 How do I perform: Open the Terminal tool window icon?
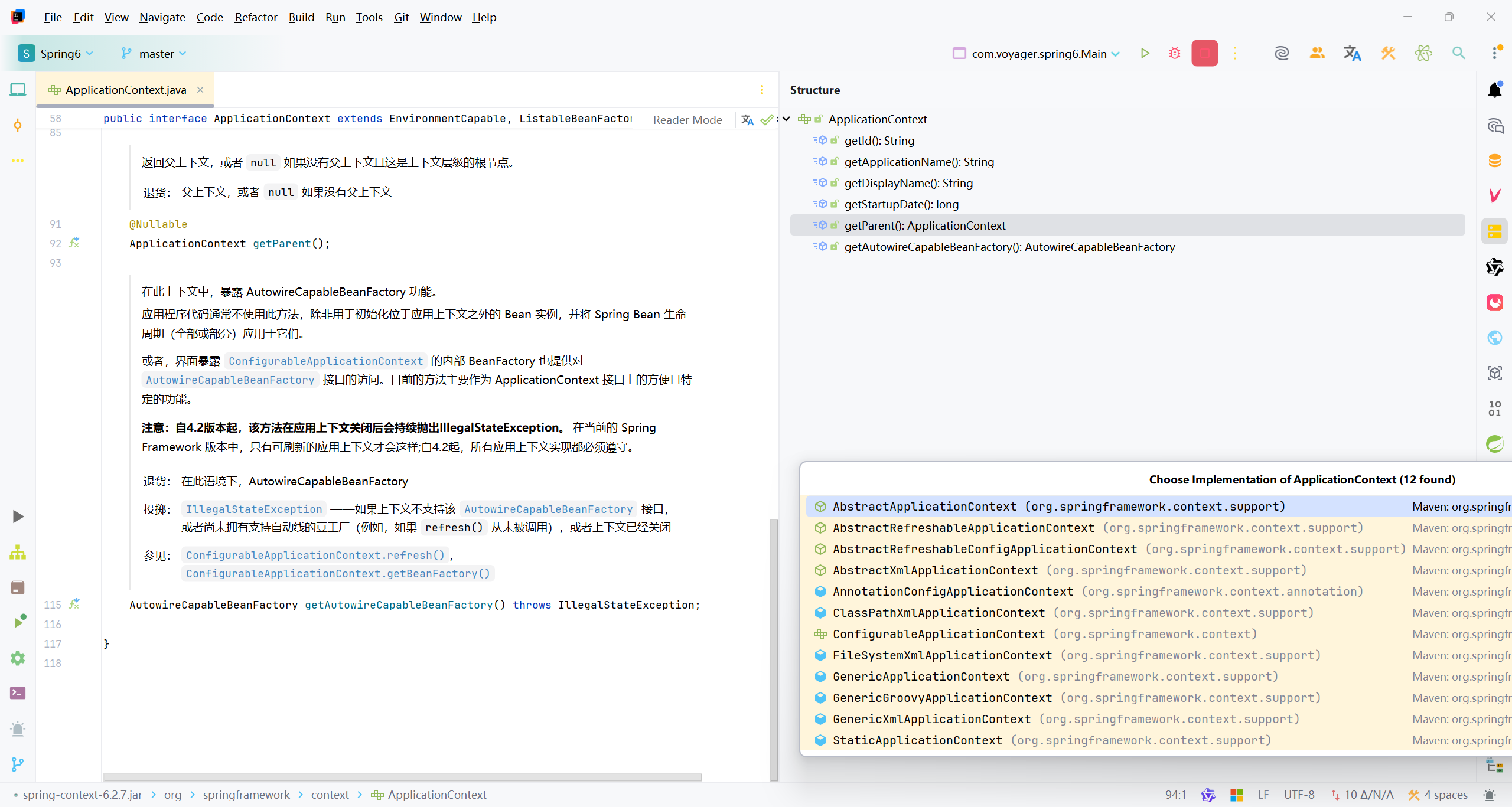(18, 693)
